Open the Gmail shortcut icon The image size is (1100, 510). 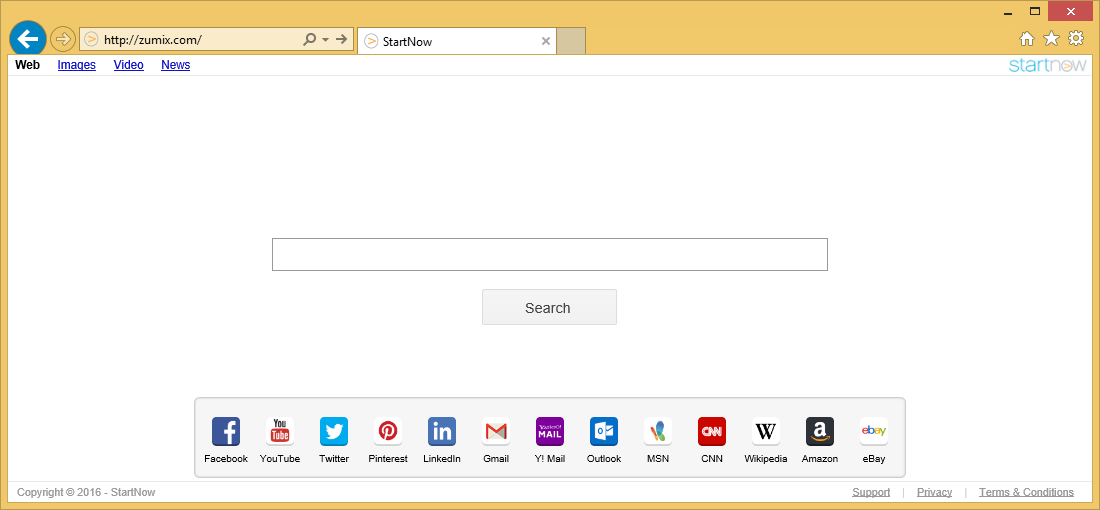coord(496,432)
